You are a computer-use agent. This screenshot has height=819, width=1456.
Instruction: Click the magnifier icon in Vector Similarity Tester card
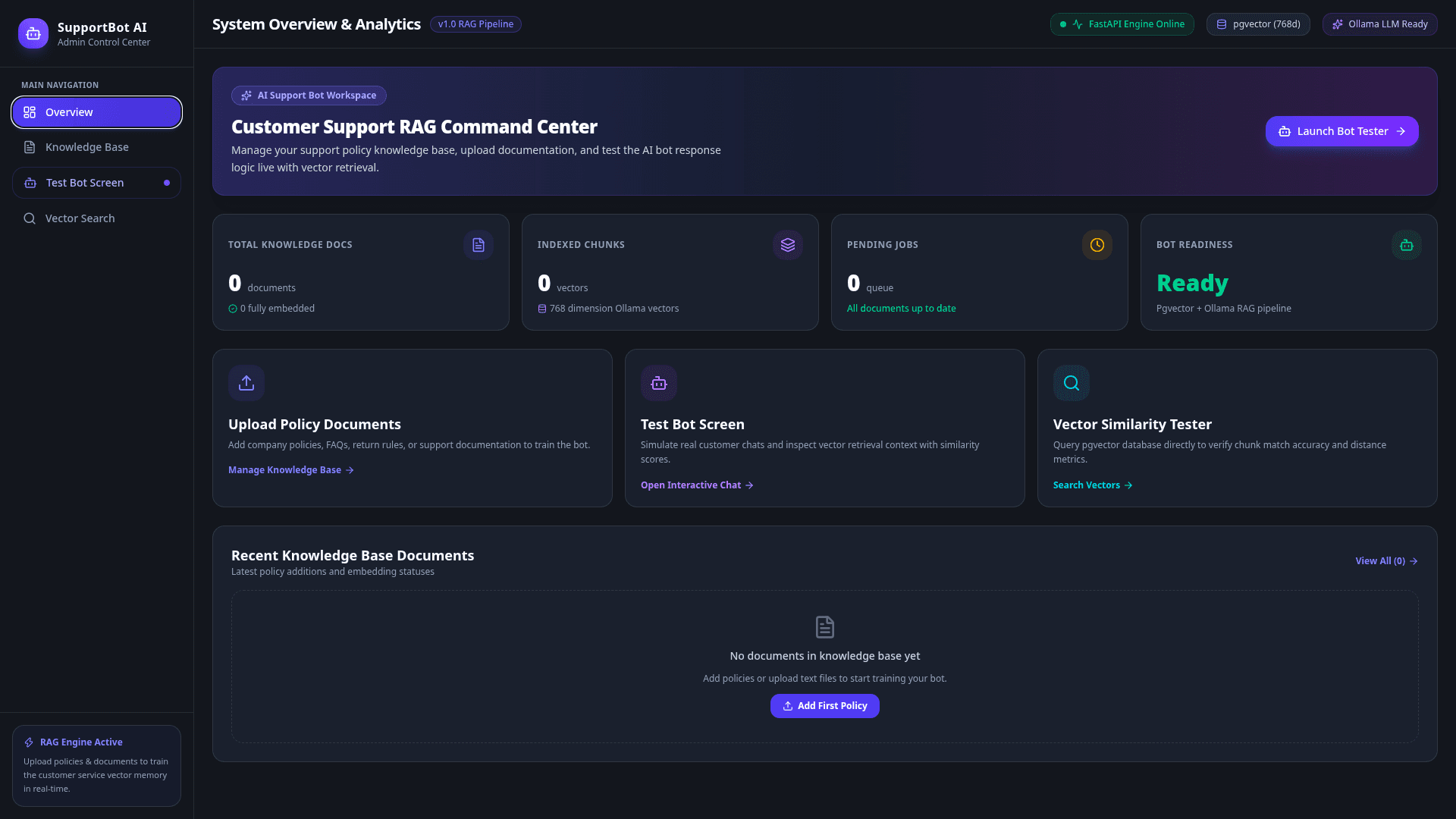point(1072,383)
